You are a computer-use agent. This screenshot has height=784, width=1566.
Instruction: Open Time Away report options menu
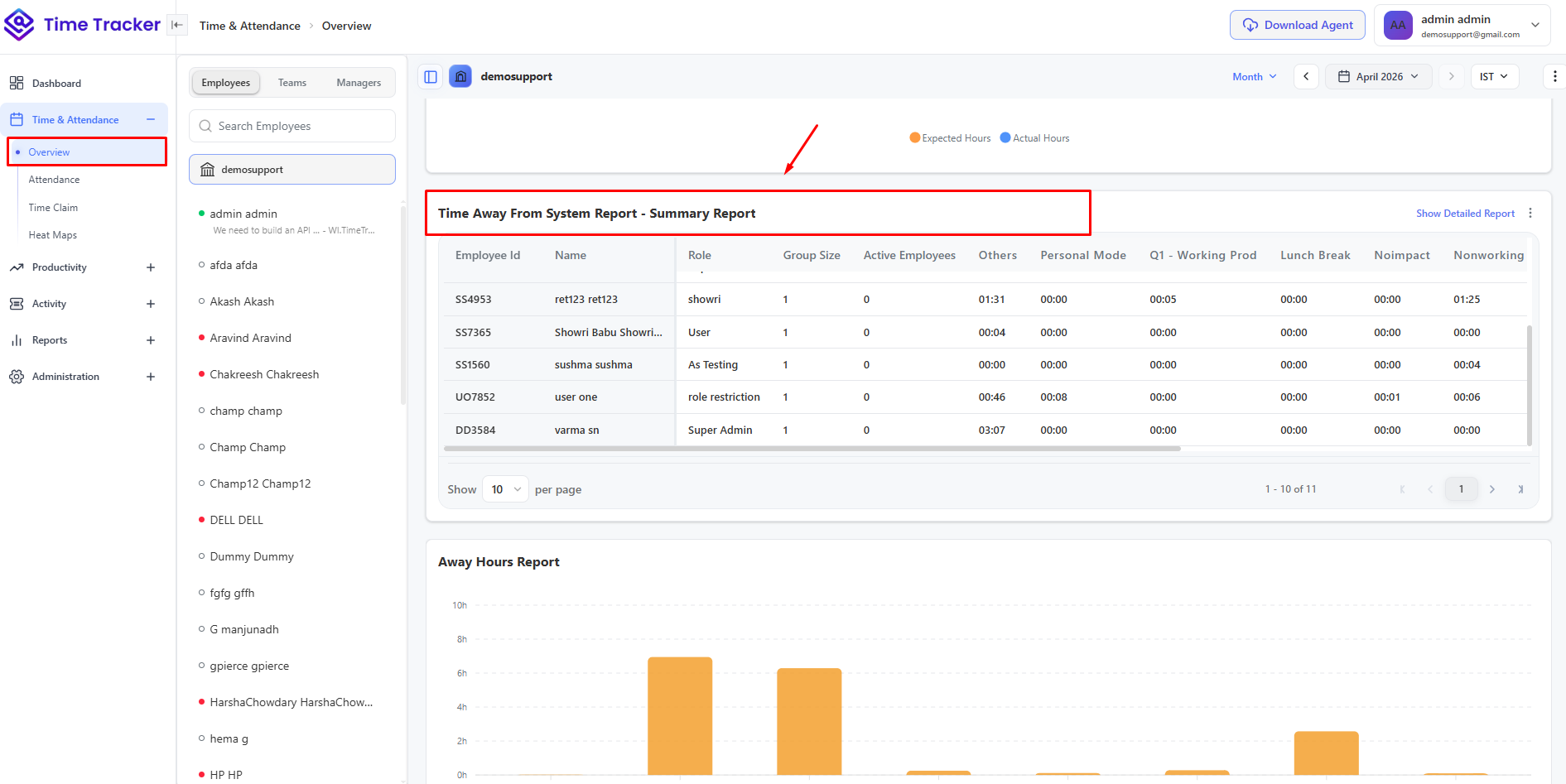[x=1530, y=214]
